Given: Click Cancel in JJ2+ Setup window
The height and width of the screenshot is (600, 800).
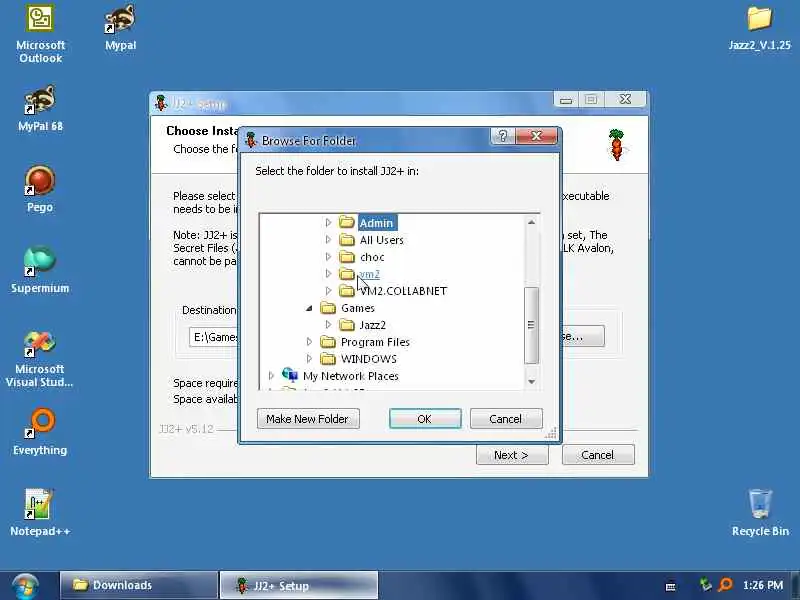Looking at the screenshot, I should point(598,455).
